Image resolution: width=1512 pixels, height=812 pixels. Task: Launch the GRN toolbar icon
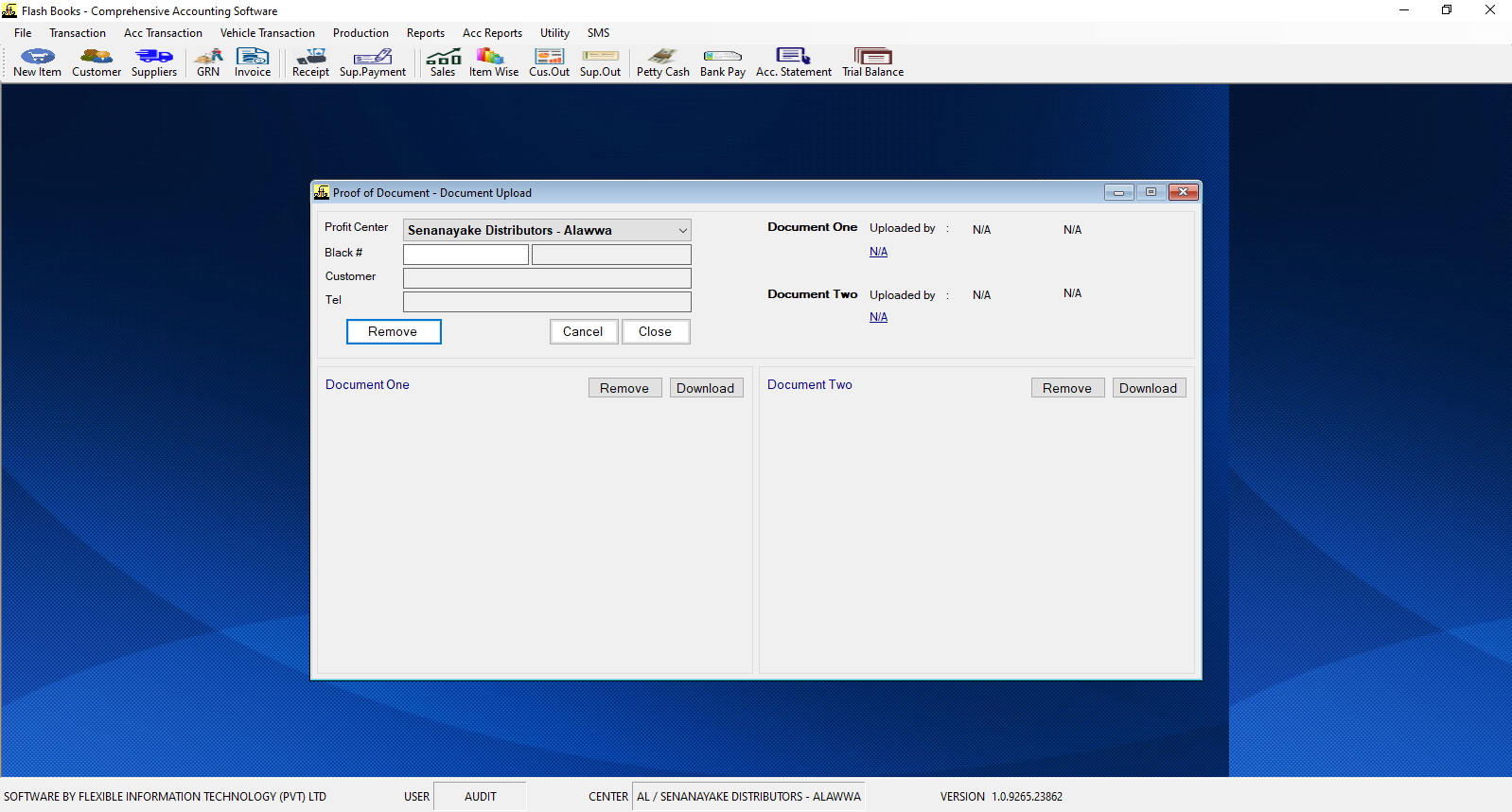tap(208, 62)
